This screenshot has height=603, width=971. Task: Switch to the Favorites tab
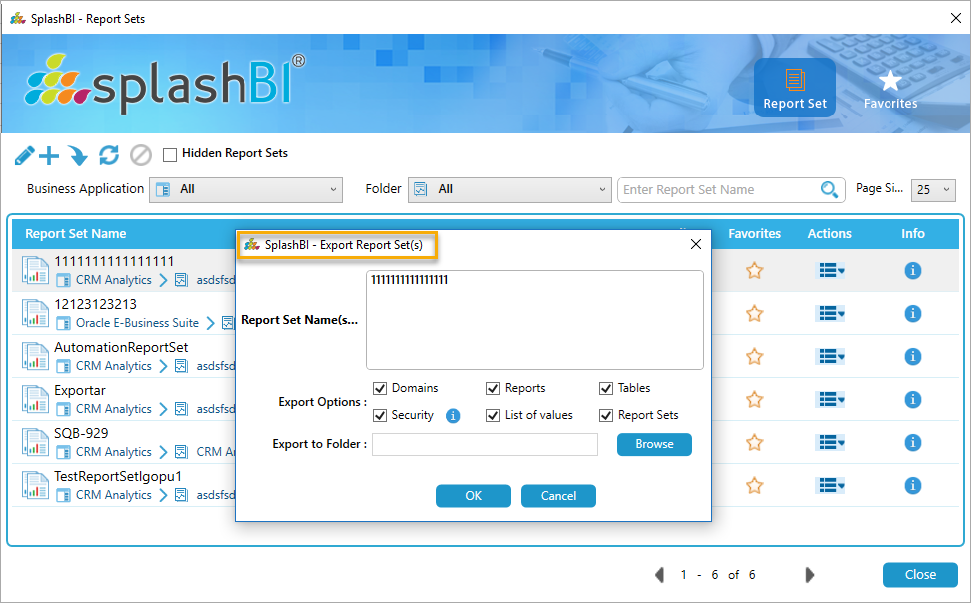pos(890,89)
